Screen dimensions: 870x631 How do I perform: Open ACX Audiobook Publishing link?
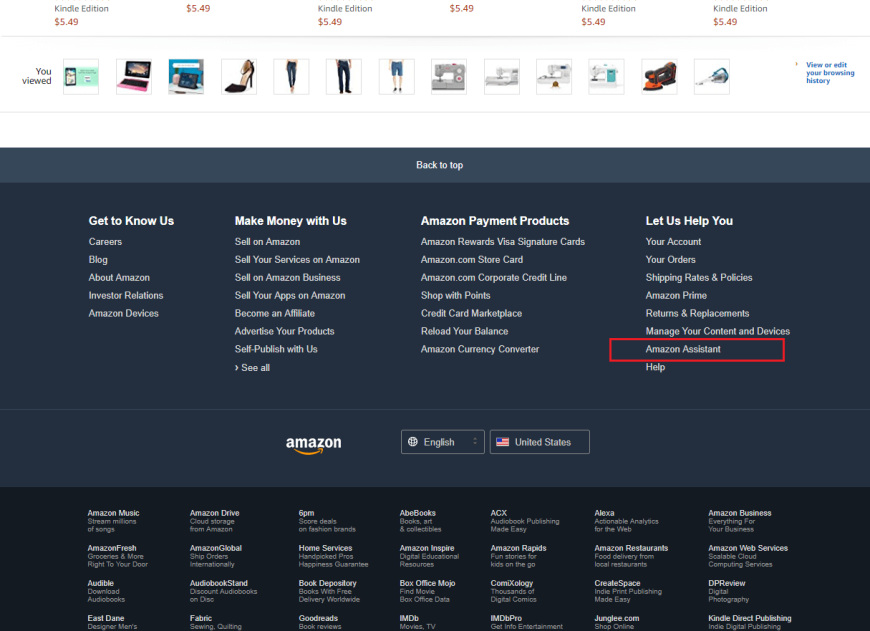(x=525, y=521)
